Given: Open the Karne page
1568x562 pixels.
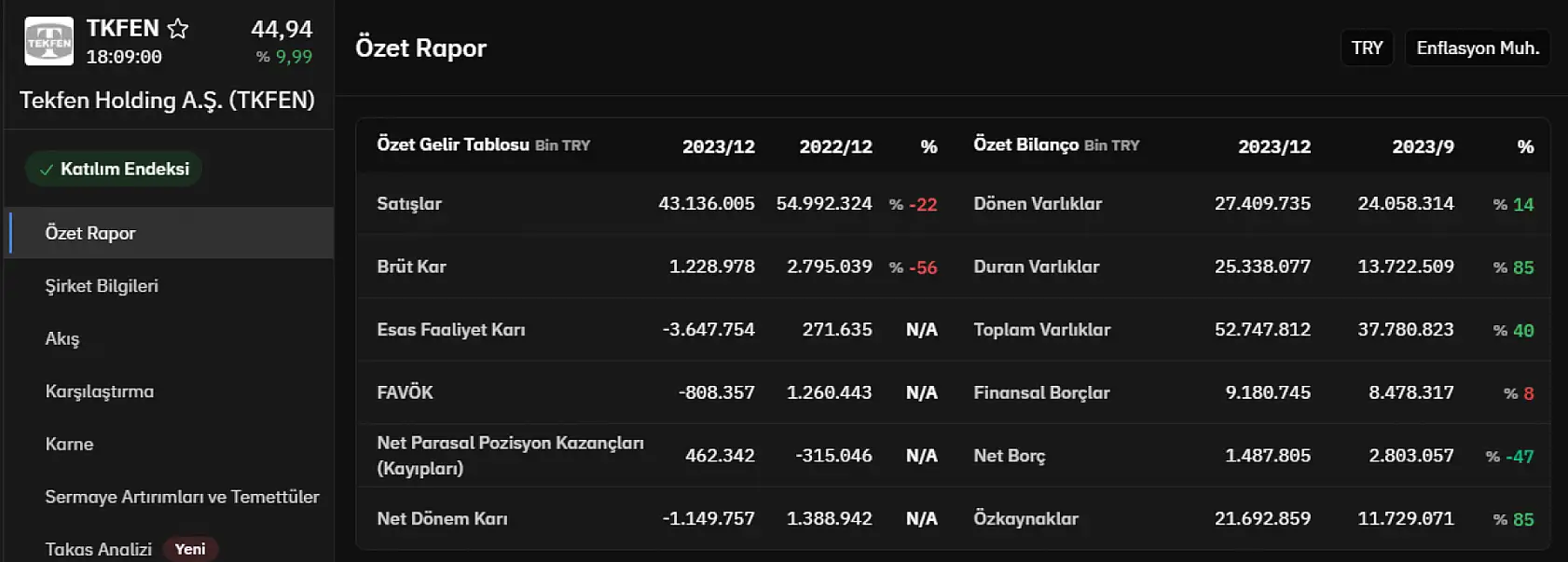Looking at the screenshot, I should tap(69, 444).
